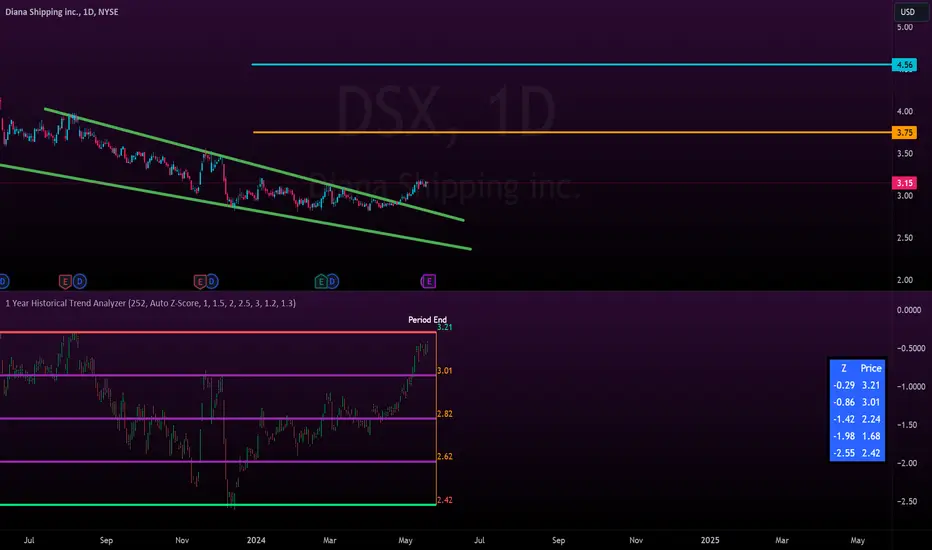Select the blue dividend D marker near March 2024
This screenshot has height=550, width=932.
point(333,281)
